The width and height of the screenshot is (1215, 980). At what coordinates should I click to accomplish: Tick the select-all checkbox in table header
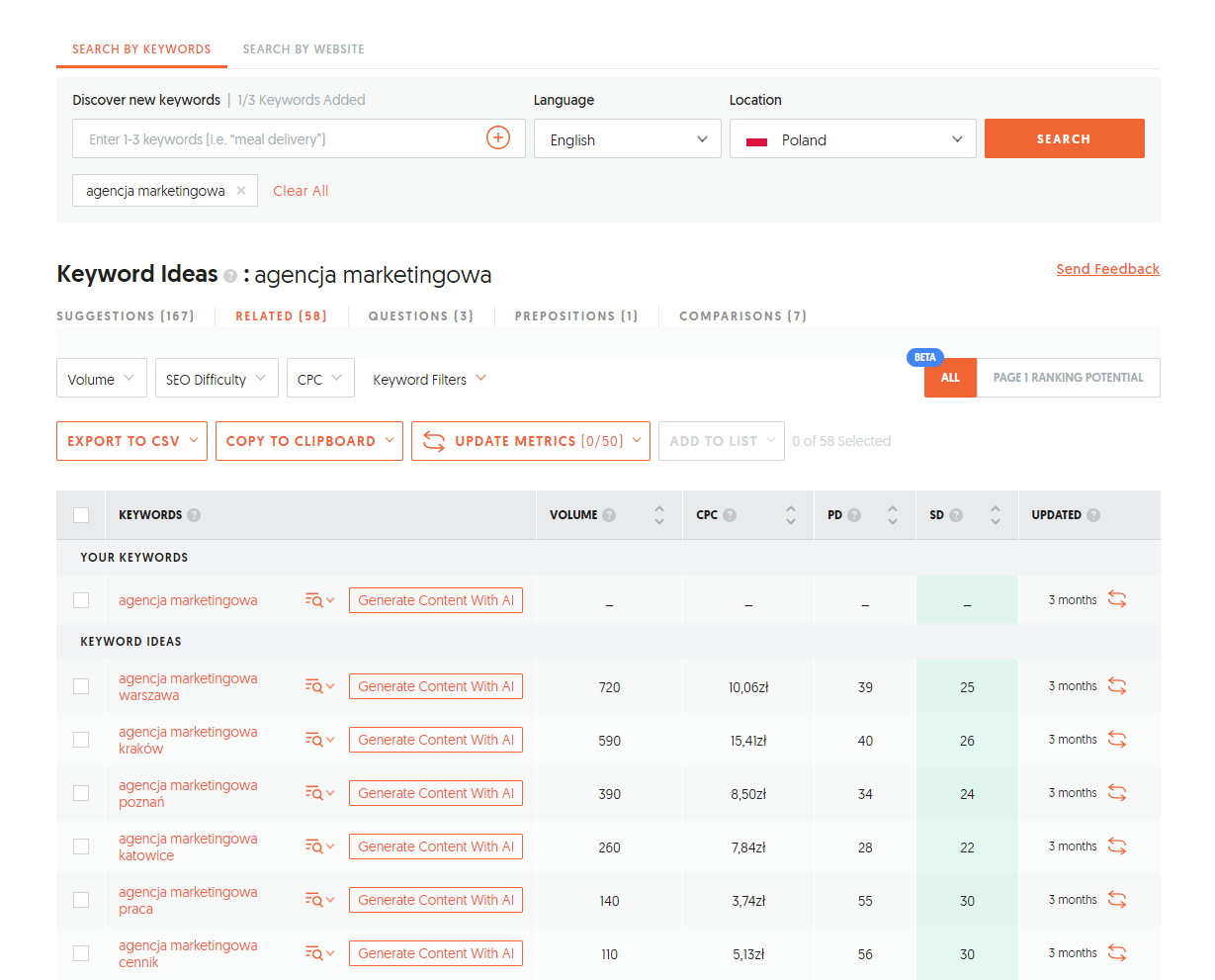click(81, 515)
